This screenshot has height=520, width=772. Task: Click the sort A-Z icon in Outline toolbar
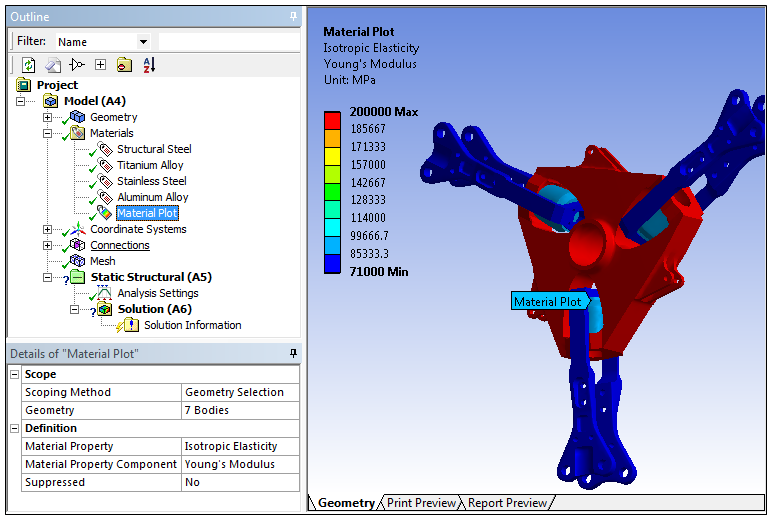149,65
